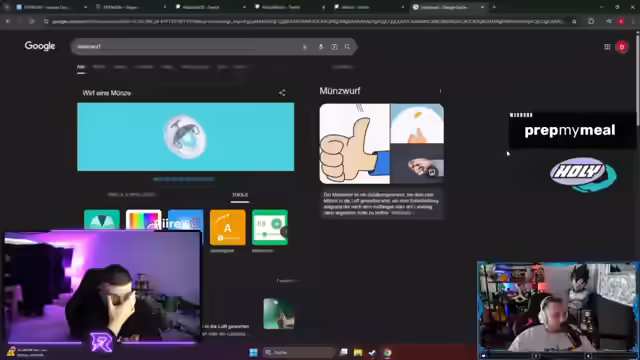The width and height of the screenshot is (640, 360).
Task: Click inside the Google search field
Action: click(188, 47)
